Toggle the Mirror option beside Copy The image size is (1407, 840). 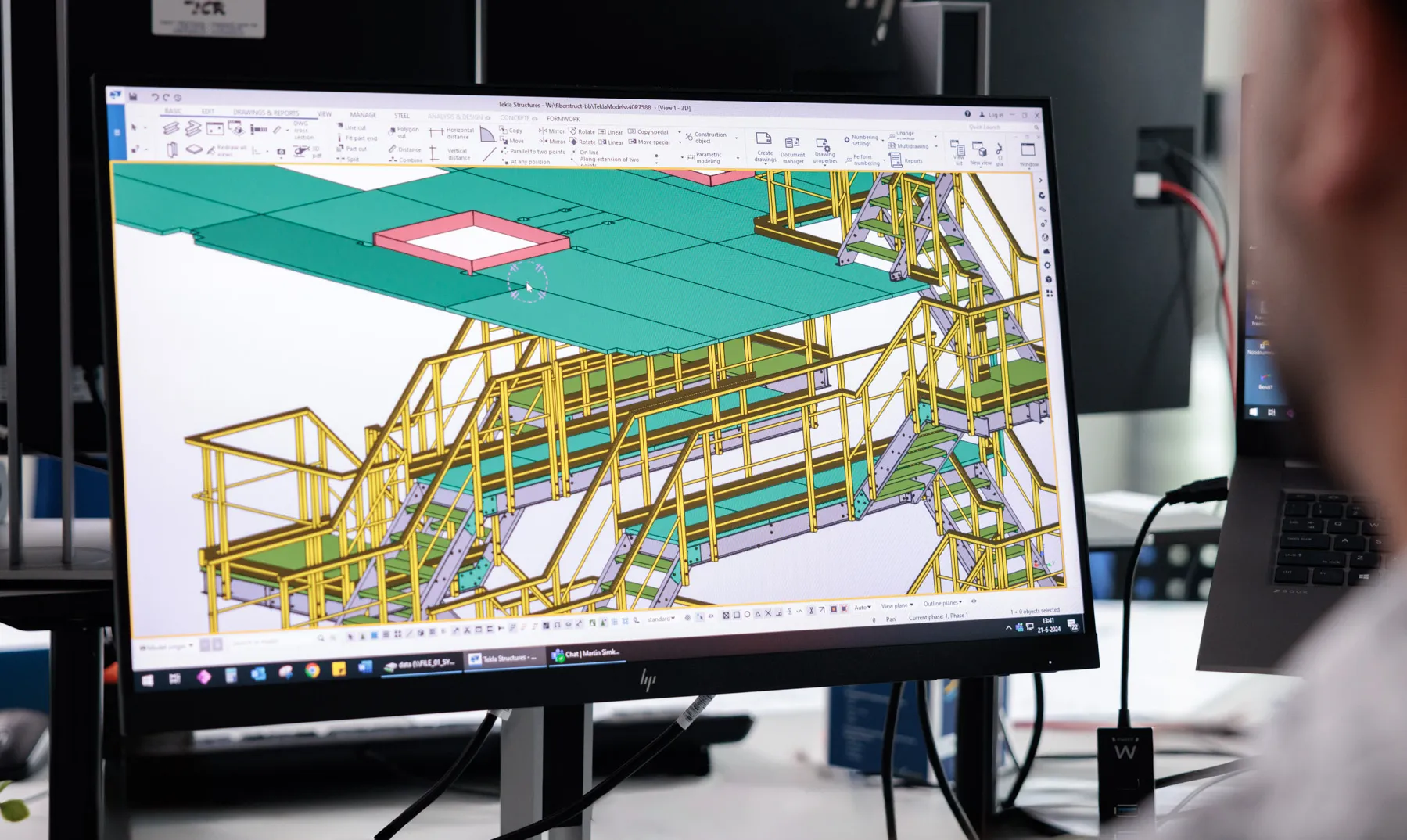coord(552,131)
